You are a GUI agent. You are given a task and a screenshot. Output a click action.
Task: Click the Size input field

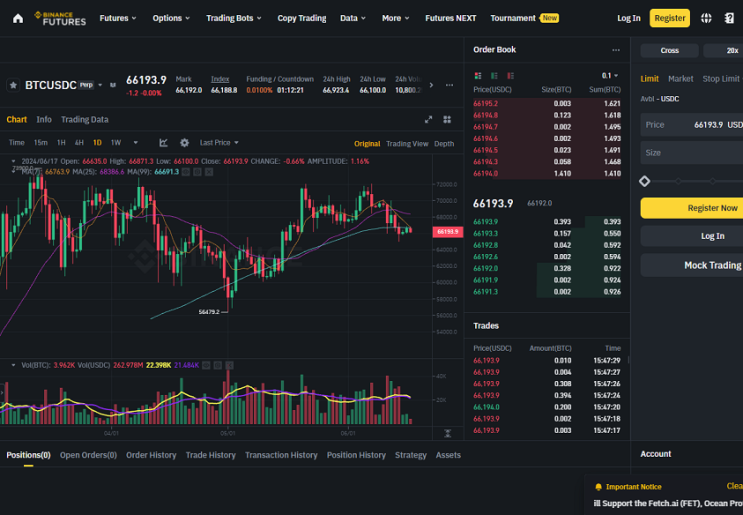pyautogui.click(x=692, y=153)
